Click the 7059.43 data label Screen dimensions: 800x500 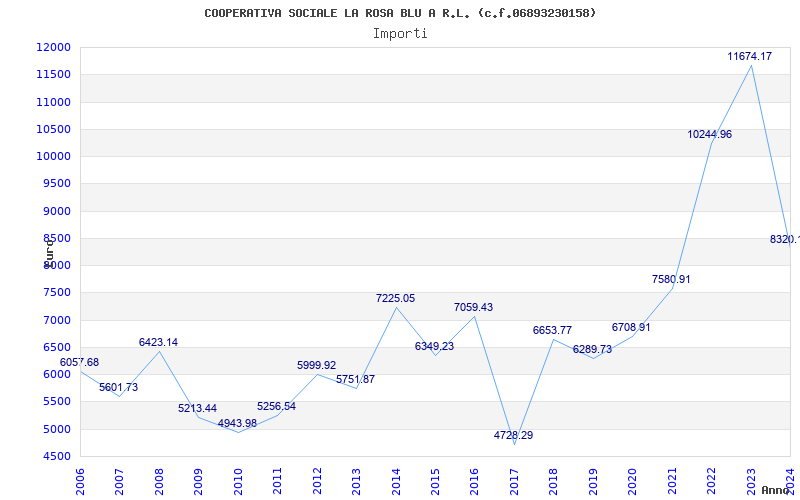[473, 308]
